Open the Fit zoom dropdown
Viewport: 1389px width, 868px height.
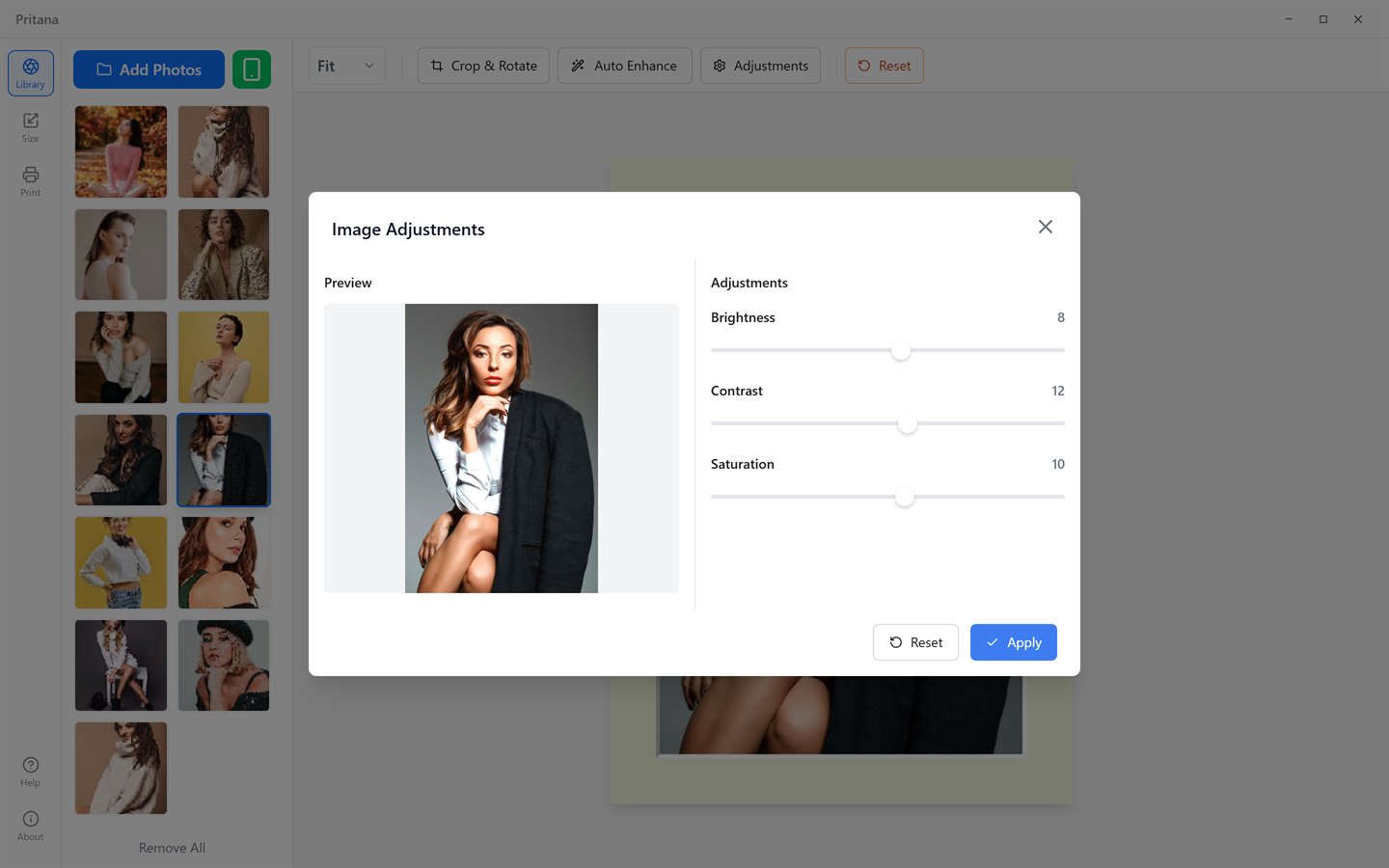pyautogui.click(x=347, y=66)
